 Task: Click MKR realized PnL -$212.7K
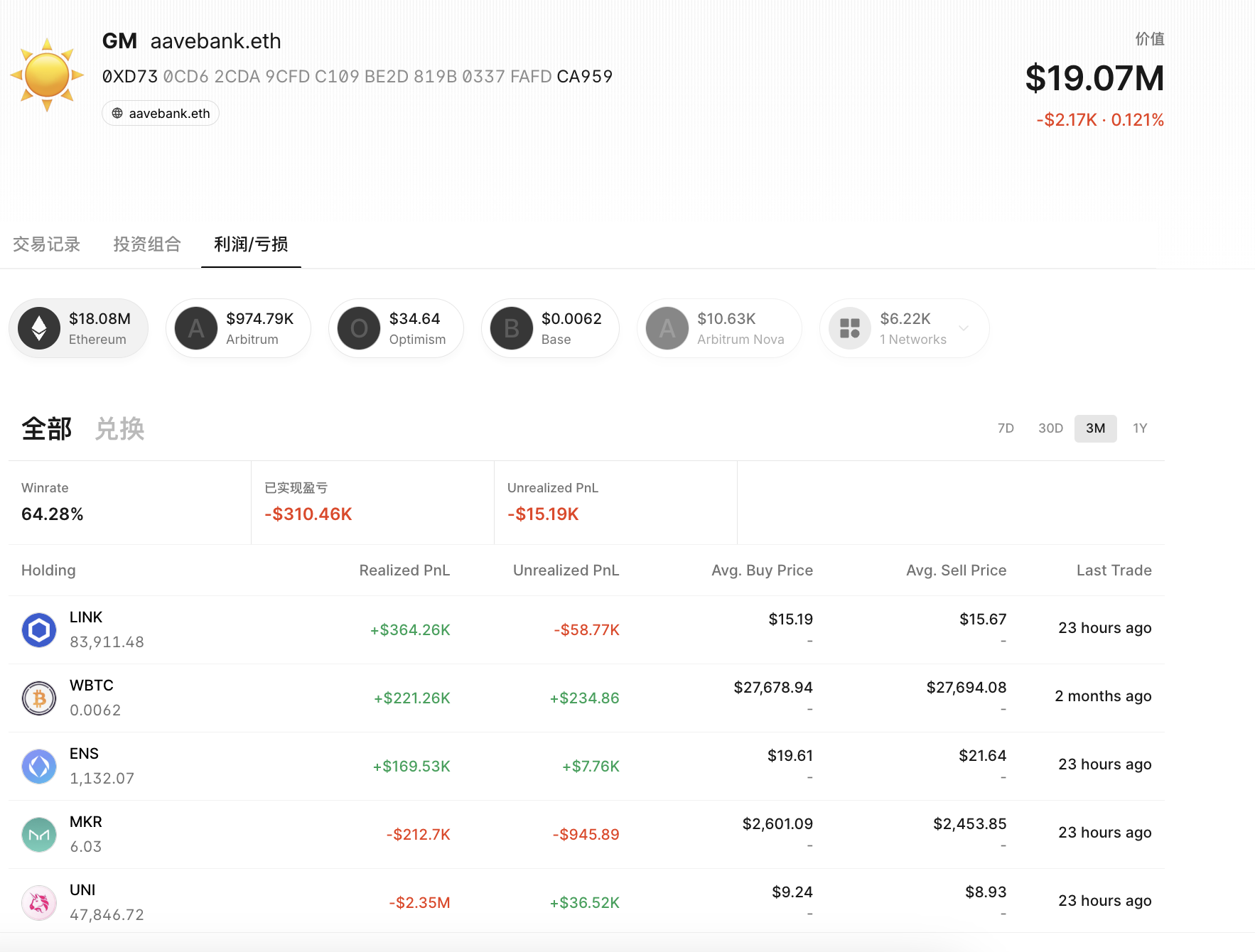[x=418, y=835]
